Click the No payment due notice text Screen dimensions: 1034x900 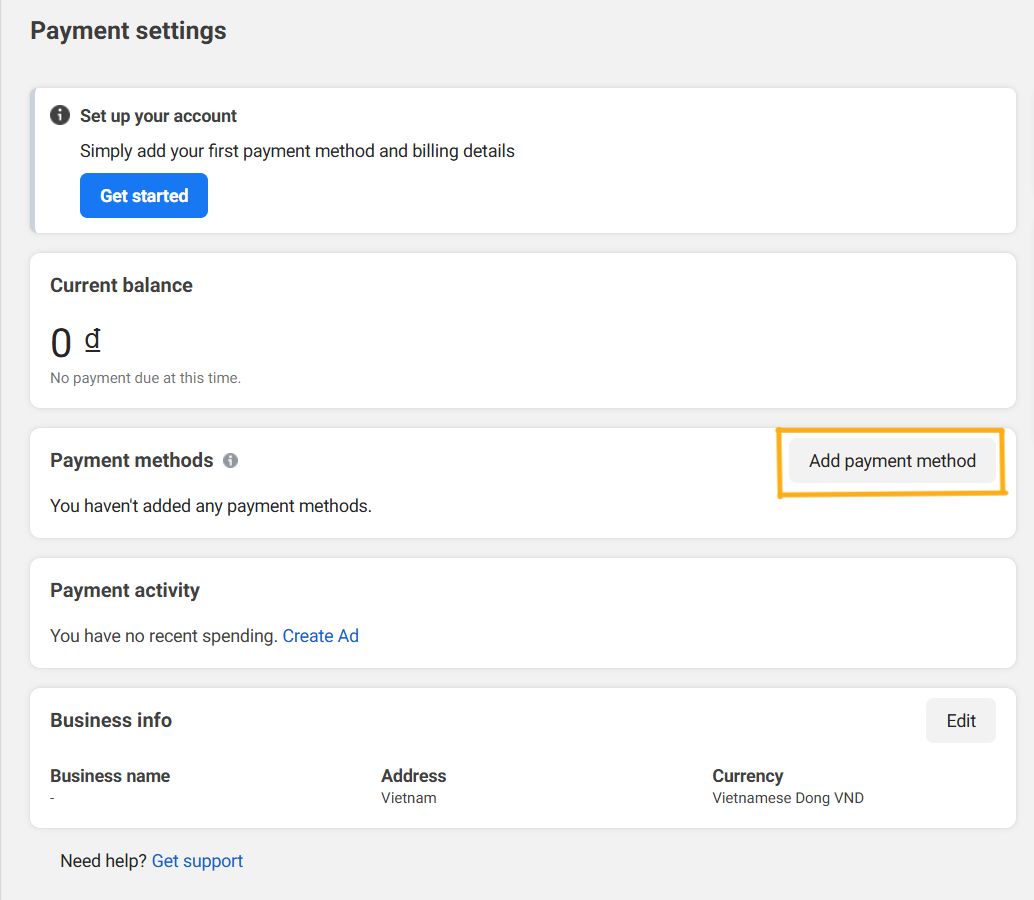[x=145, y=378]
